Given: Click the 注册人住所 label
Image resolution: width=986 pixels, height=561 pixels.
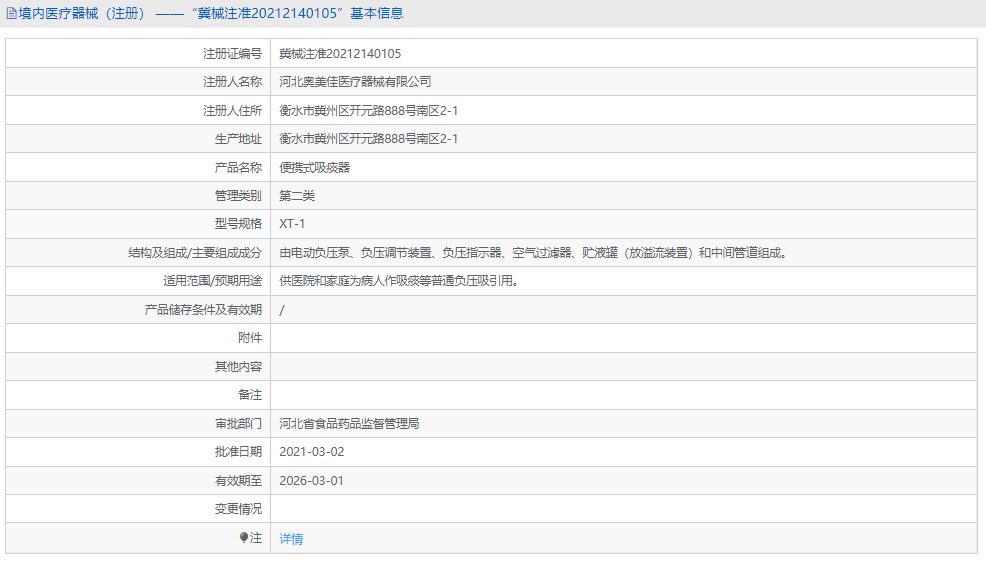Looking at the screenshot, I should 232,111.
